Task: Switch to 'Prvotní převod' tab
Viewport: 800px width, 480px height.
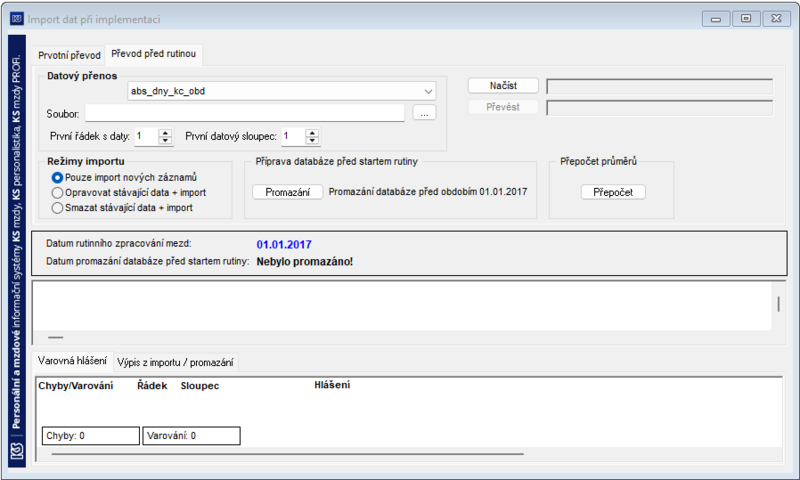Action: pos(69,55)
